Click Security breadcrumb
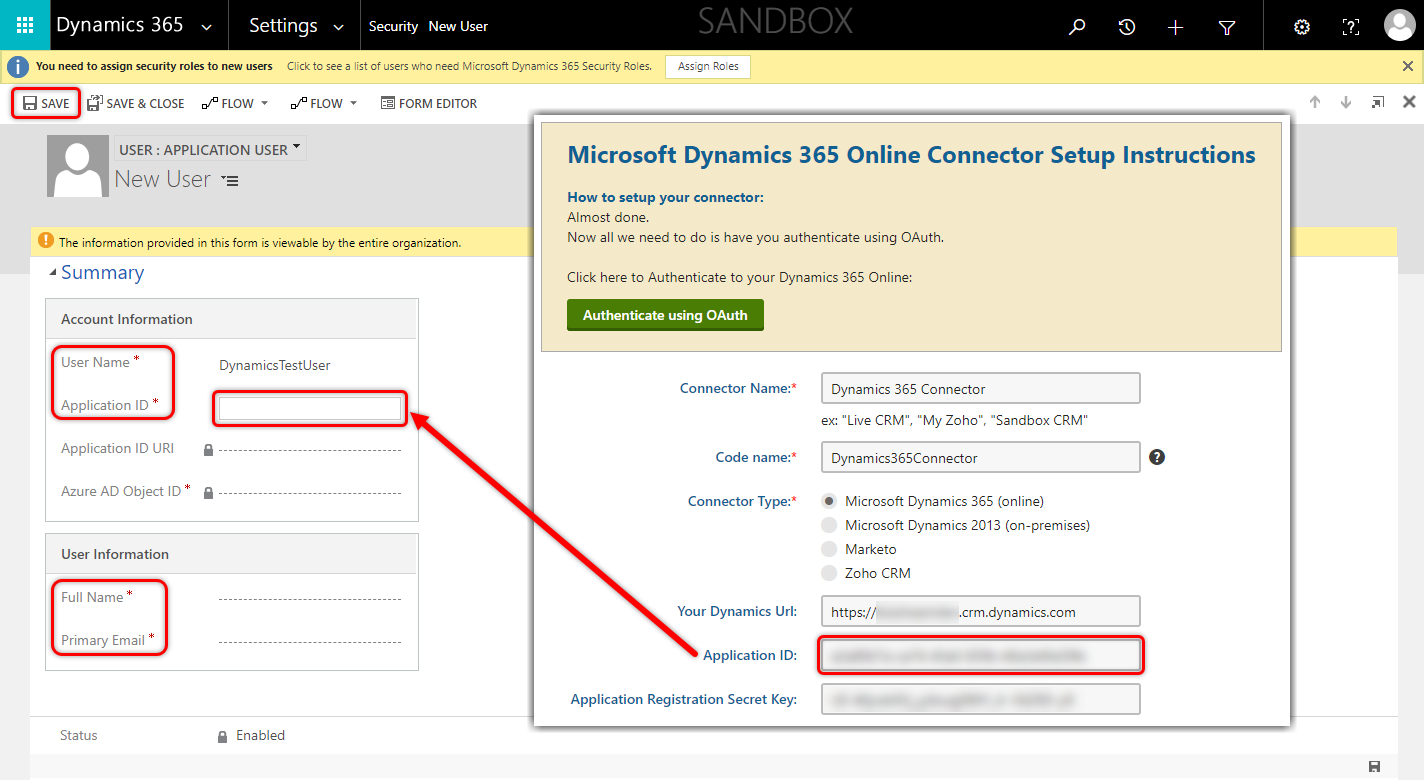The width and height of the screenshot is (1424, 780). point(393,27)
